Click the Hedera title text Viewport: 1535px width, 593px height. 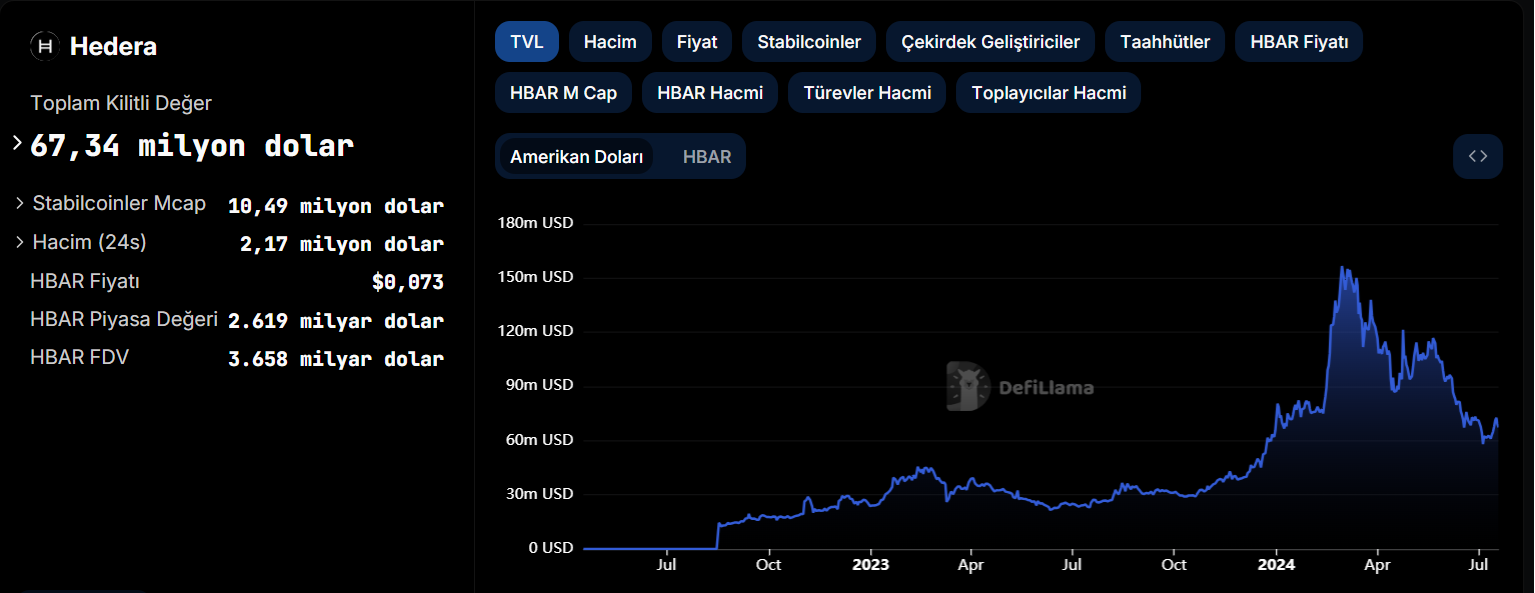(x=113, y=46)
